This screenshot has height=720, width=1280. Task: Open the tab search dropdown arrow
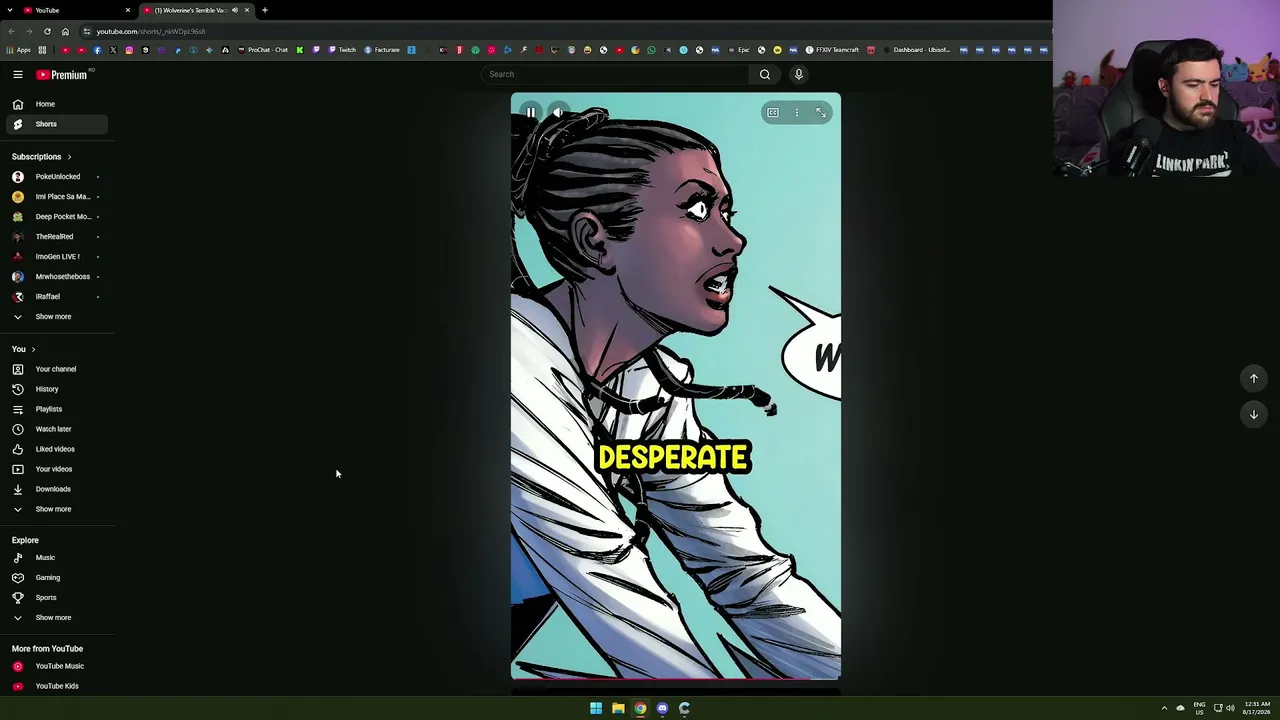click(10, 10)
